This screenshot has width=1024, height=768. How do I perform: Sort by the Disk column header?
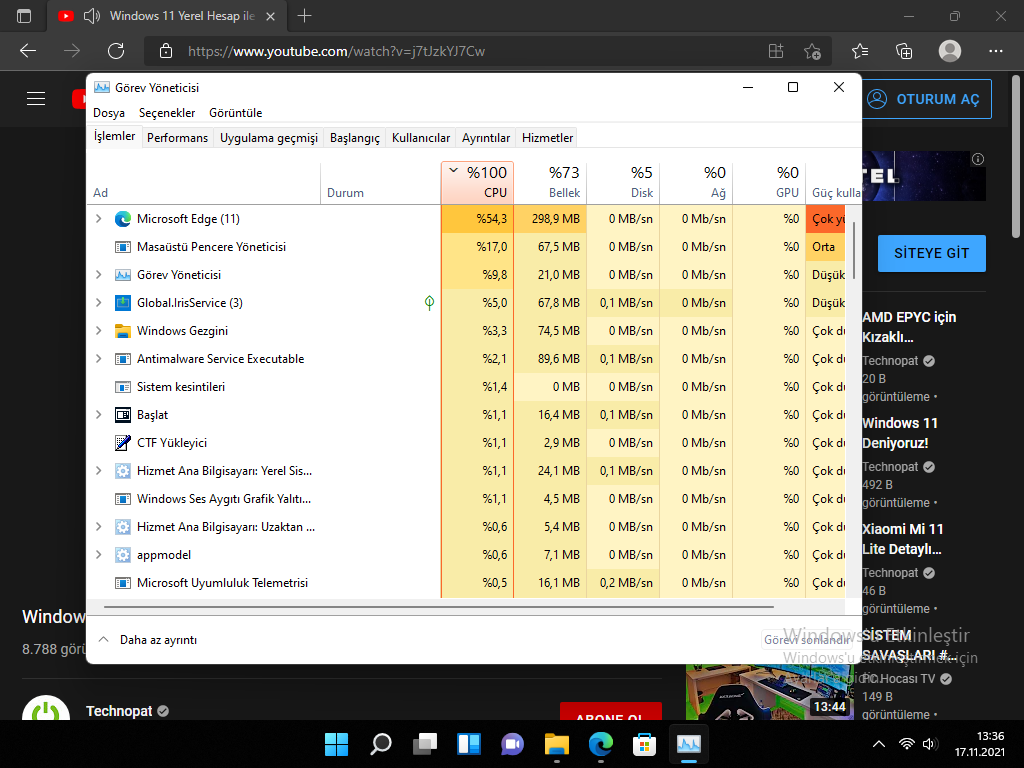pyautogui.click(x=624, y=182)
